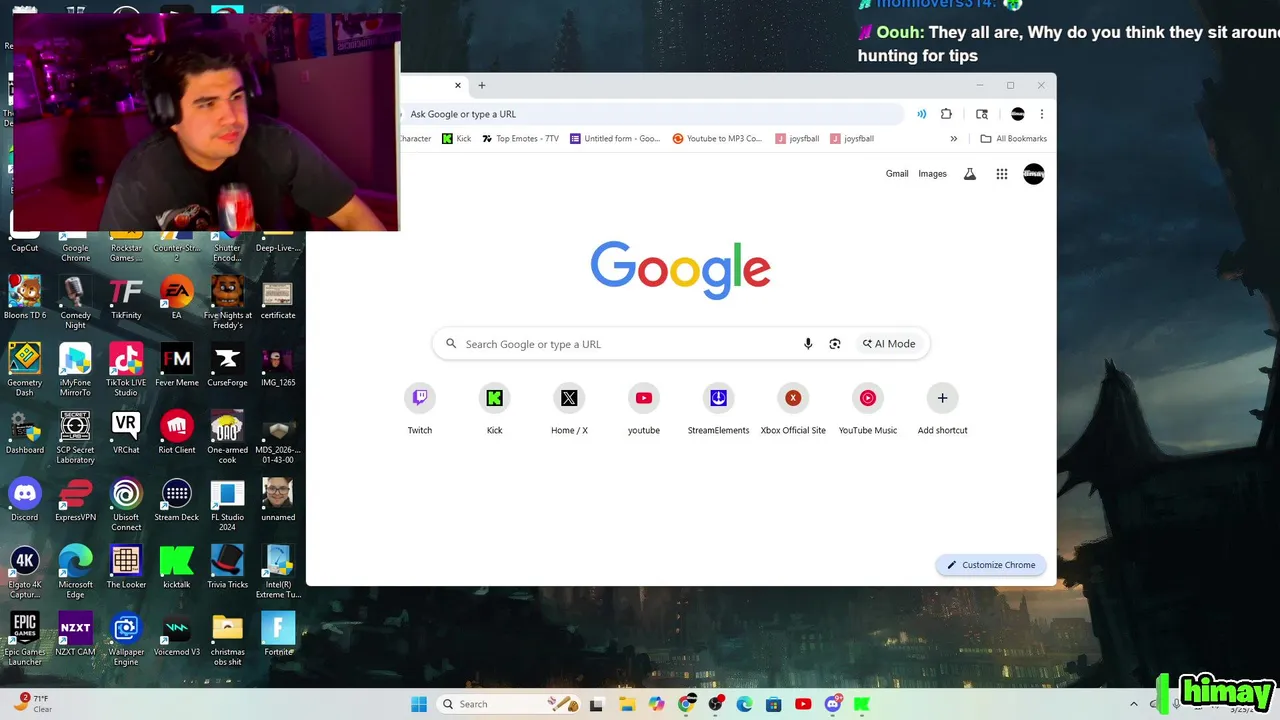This screenshot has height=720, width=1280.
Task: Click the Add shortcut plus tile
Action: (x=942, y=398)
